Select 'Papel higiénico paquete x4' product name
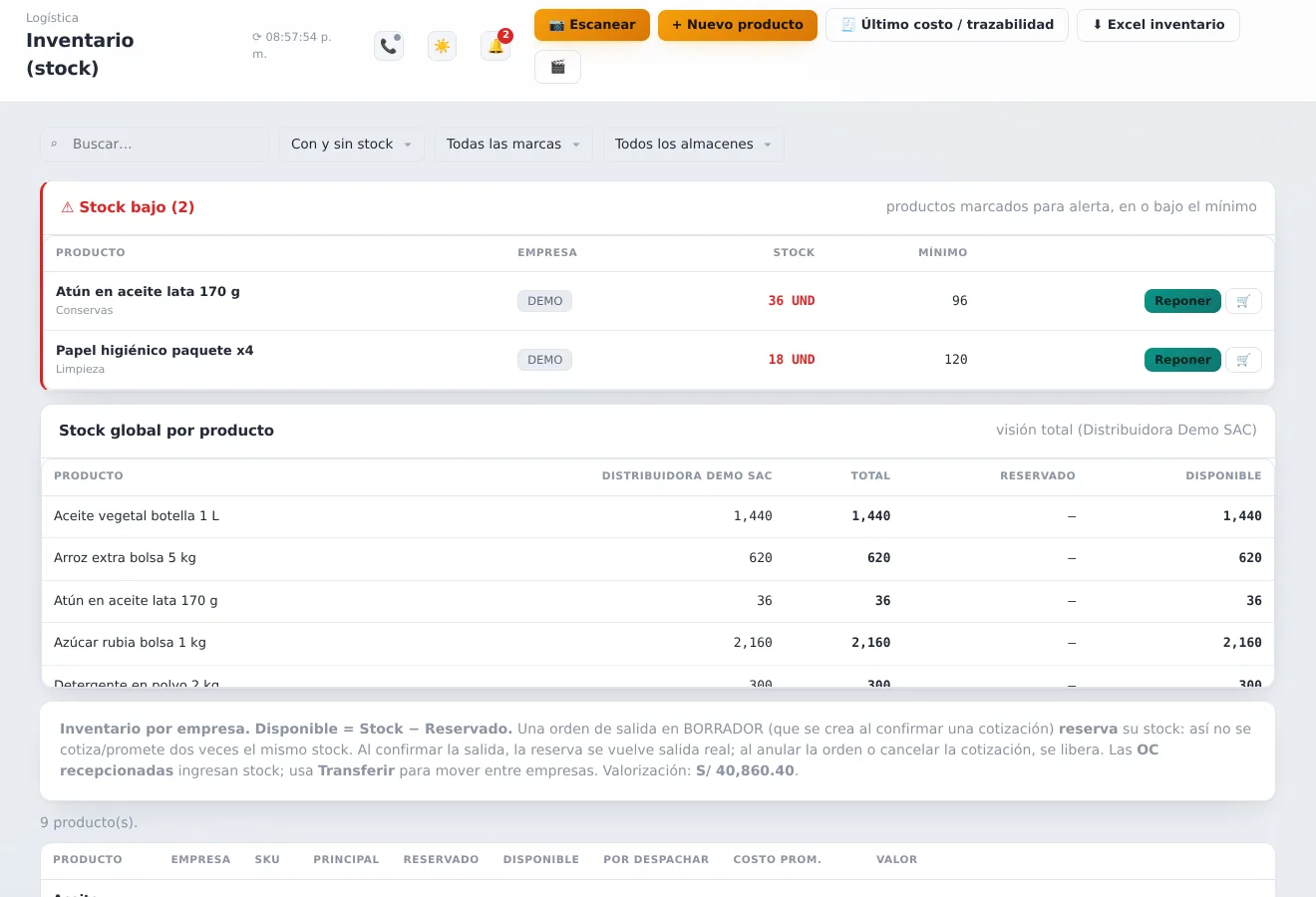This screenshot has height=897, width=1316. click(155, 351)
